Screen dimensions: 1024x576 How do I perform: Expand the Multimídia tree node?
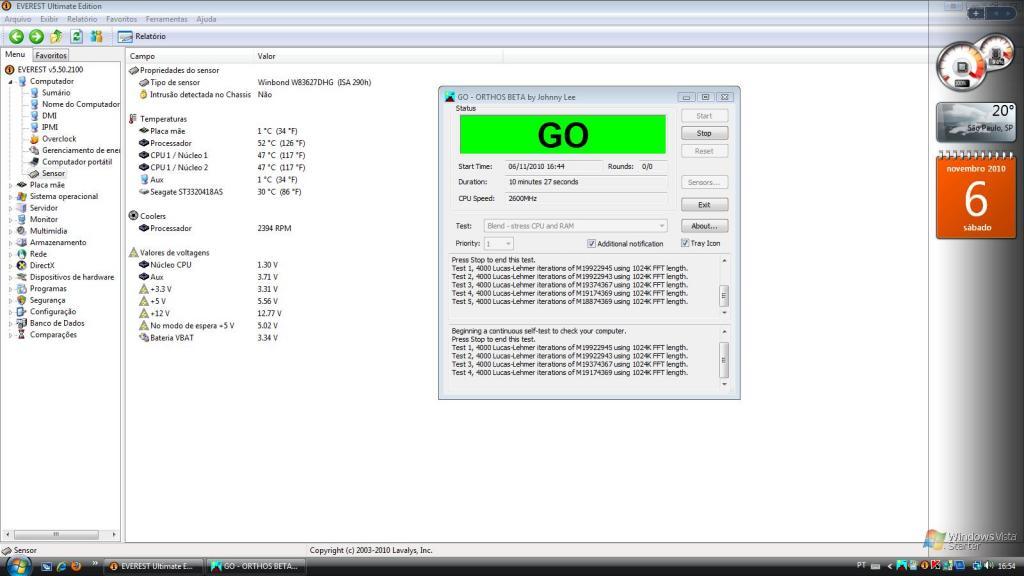(10, 231)
